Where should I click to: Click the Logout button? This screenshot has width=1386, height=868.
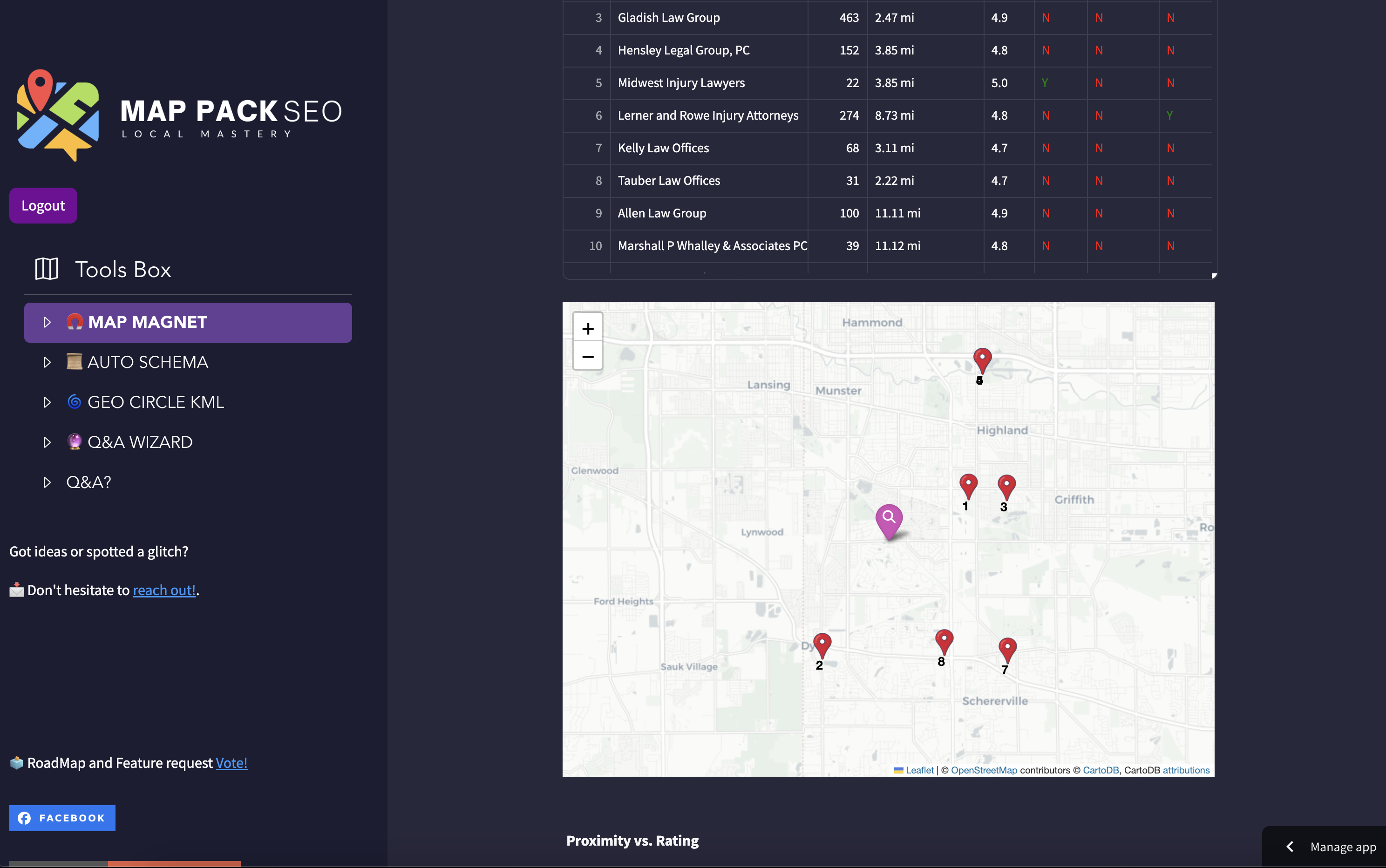[x=43, y=205]
